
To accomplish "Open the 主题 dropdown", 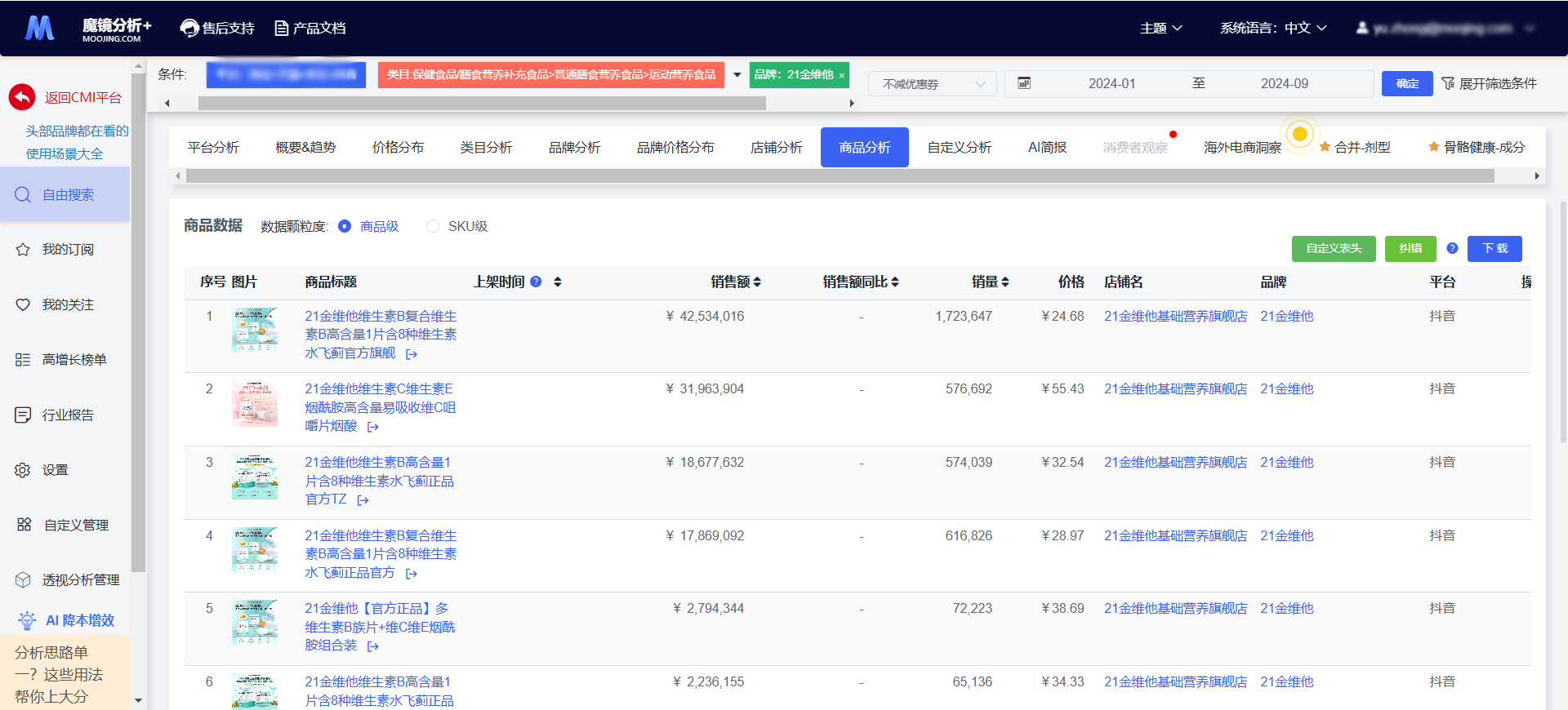I will [x=1161, y=28].
